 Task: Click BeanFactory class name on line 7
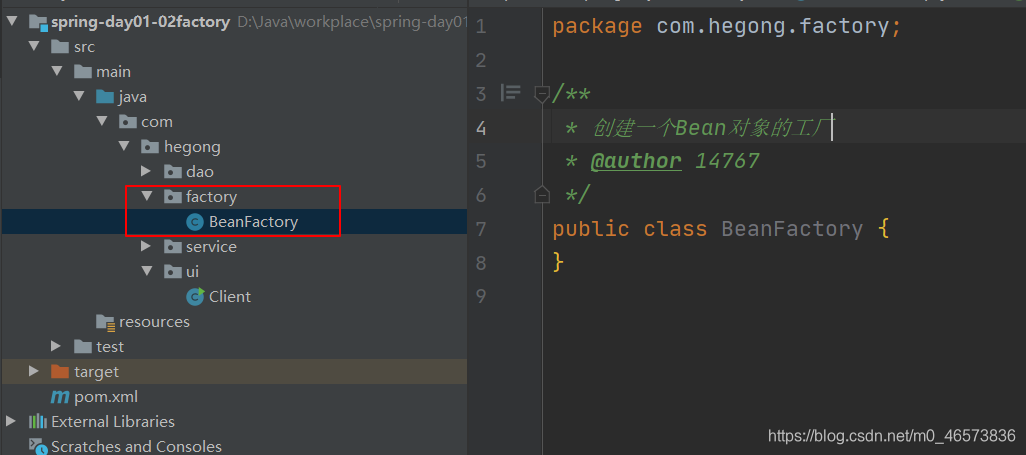(x=792, y=229)
